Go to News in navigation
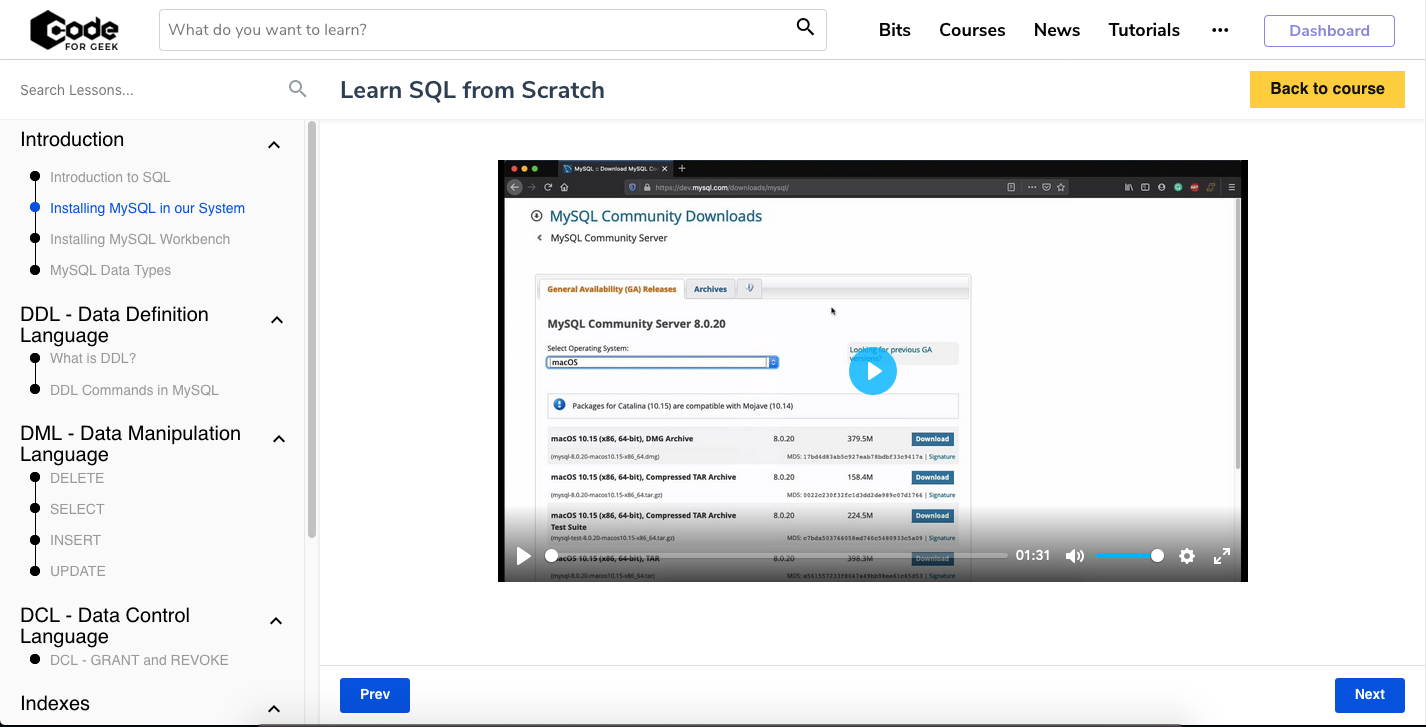This screenshot has width=1426, height=727. 1057,30
